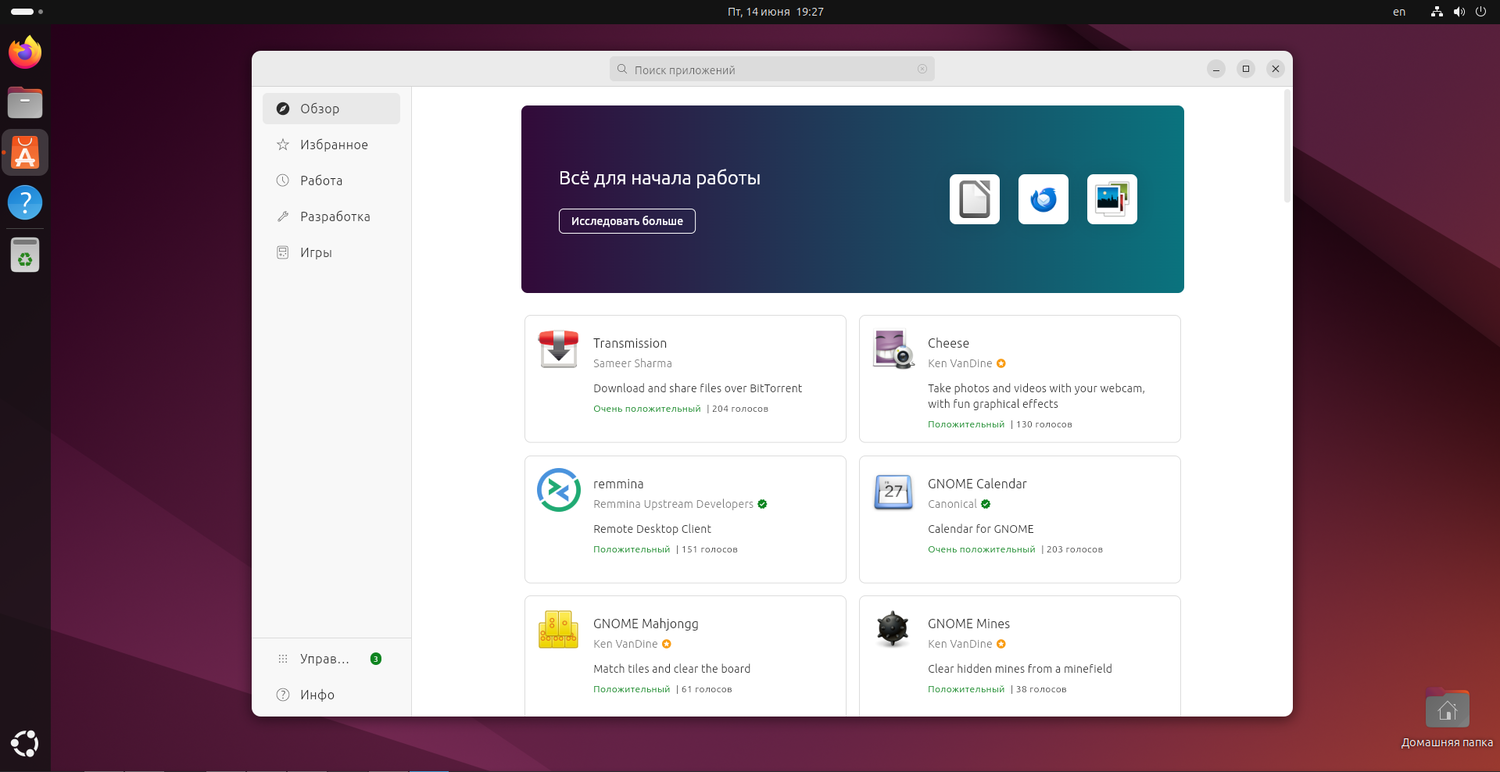Open the Избранное category
The image size is (1500, 772).
tap(331, 145)
